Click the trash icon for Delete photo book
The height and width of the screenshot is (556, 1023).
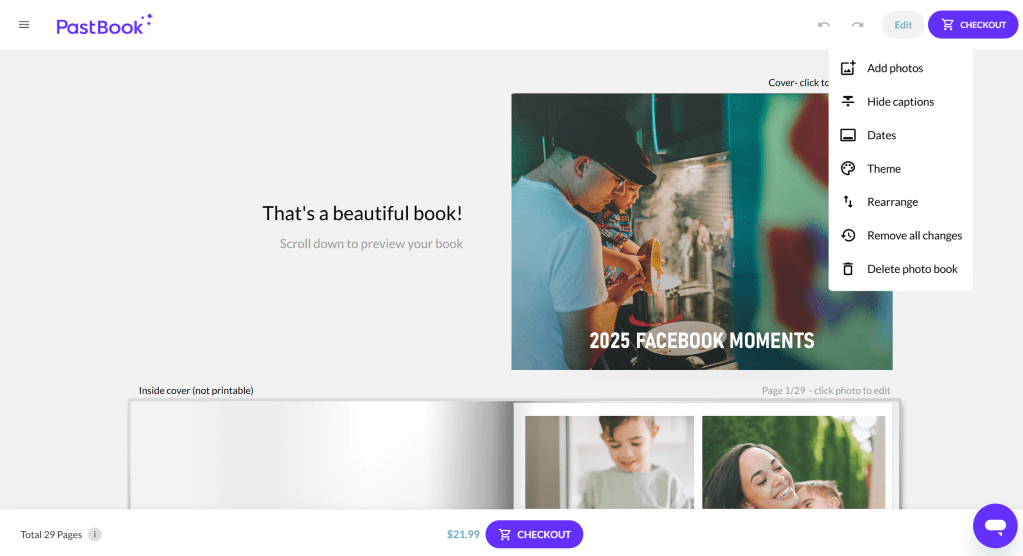click(x=847, y=269)
